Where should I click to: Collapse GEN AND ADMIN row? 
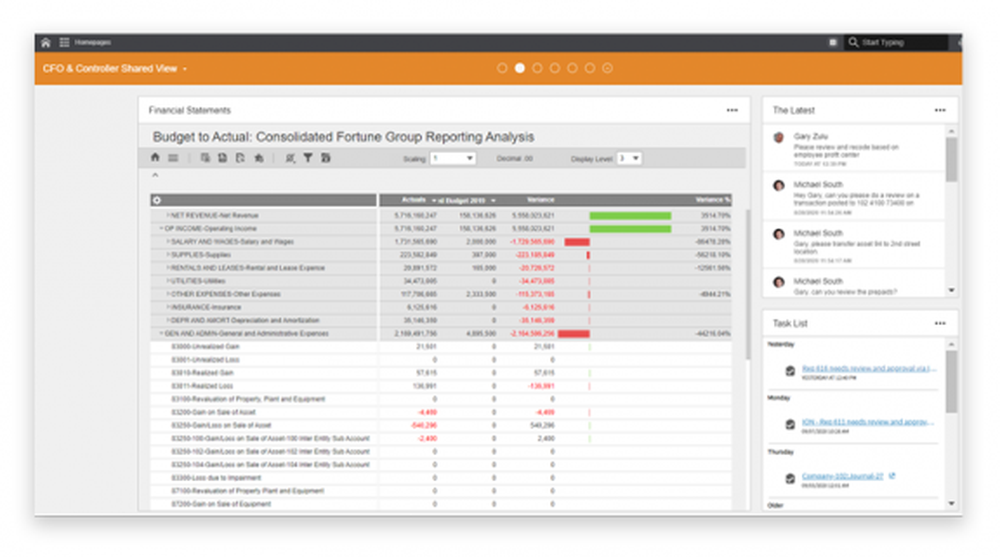[161, 334]
